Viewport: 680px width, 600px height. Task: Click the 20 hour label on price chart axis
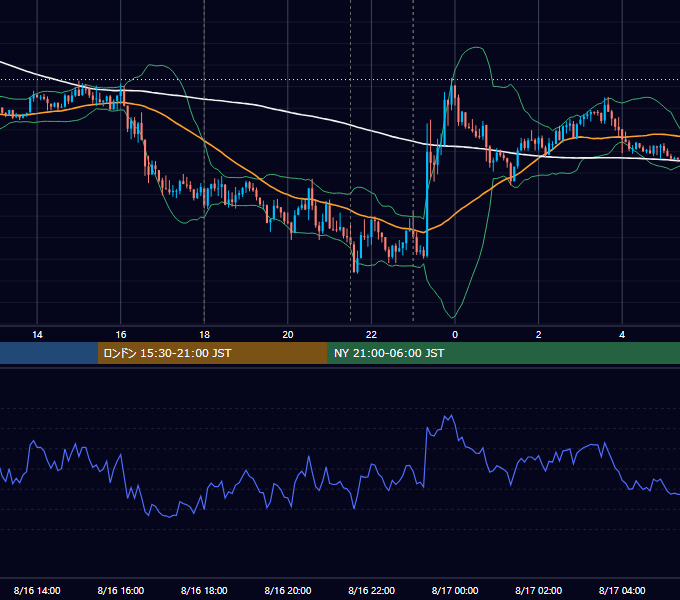click(288, 335)
